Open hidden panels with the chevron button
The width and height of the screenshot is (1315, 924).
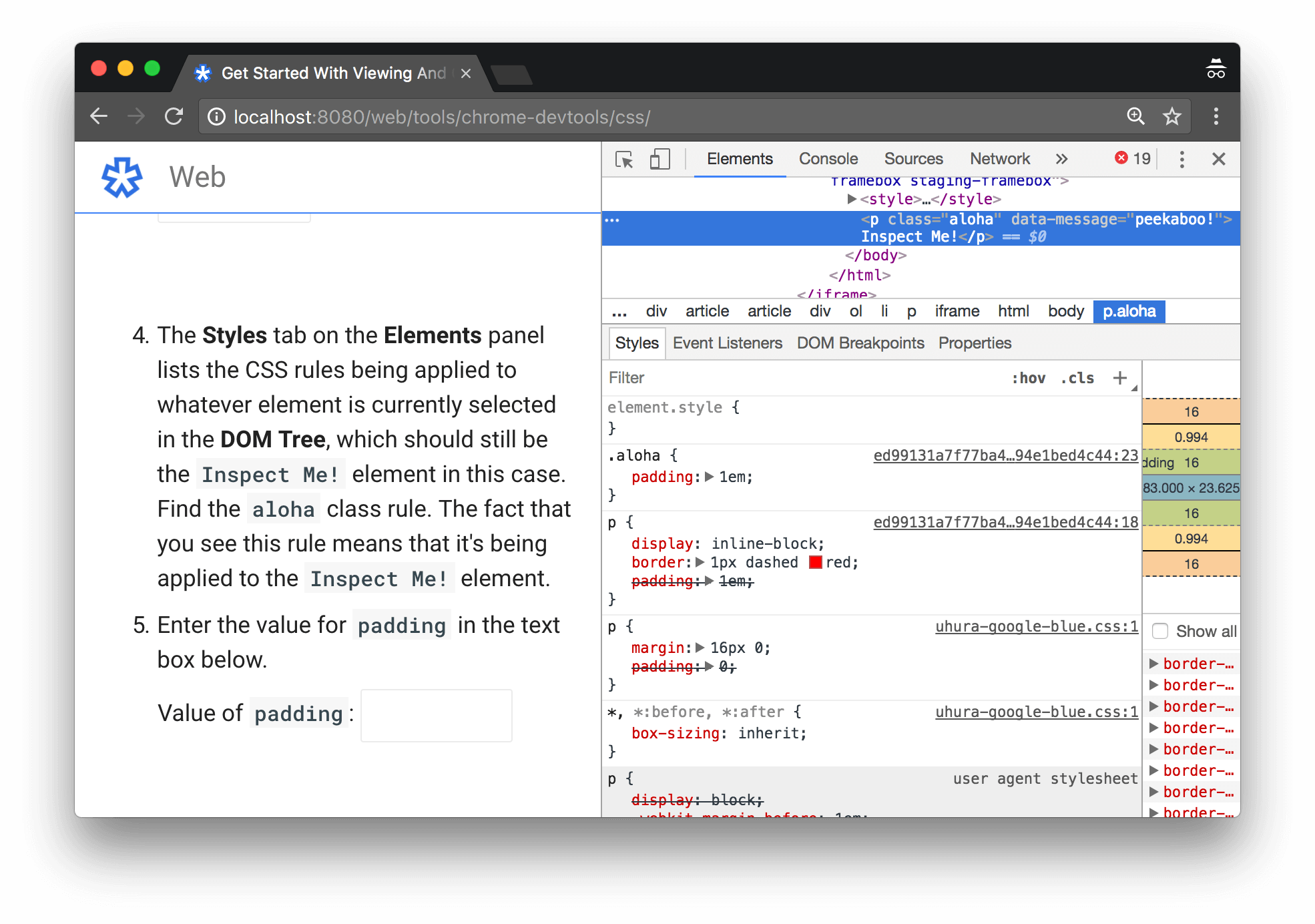pyautogui.click(x=1061, y=159)
